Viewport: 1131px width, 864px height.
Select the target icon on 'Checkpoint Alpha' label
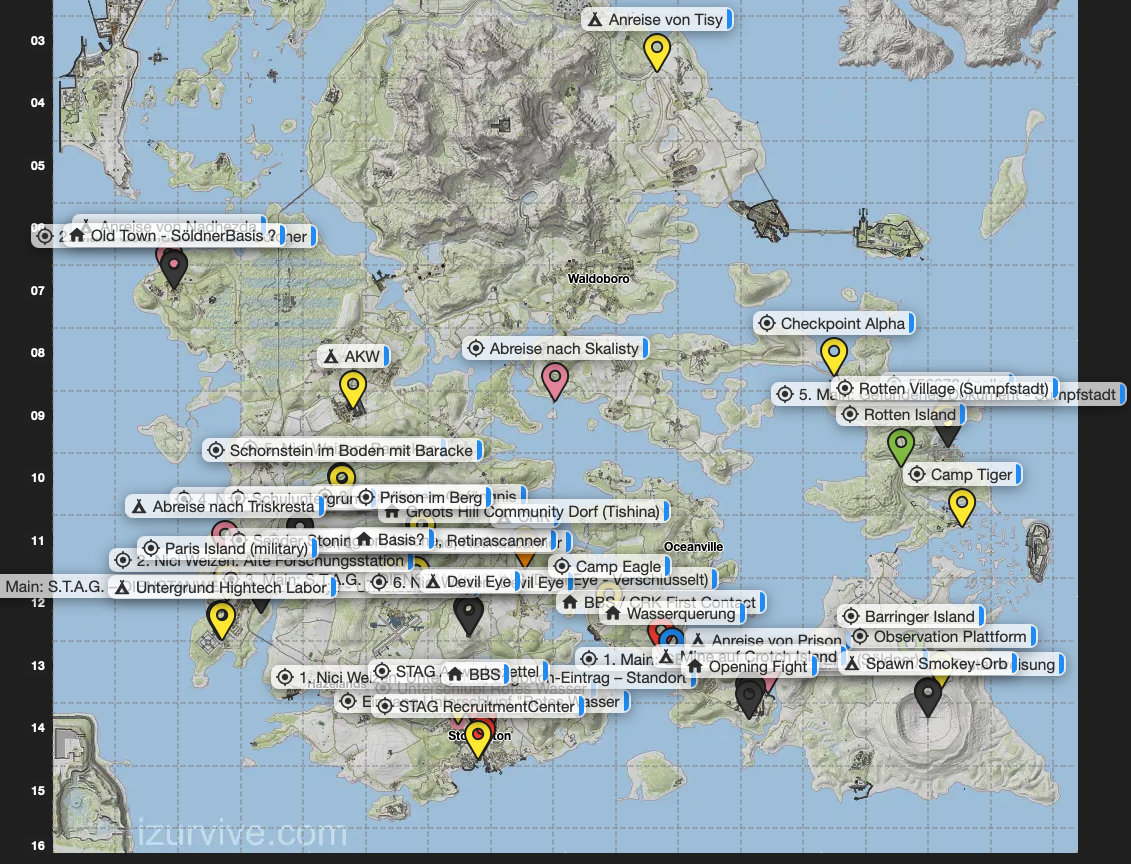pyautogui.click(x=767, y=323)
